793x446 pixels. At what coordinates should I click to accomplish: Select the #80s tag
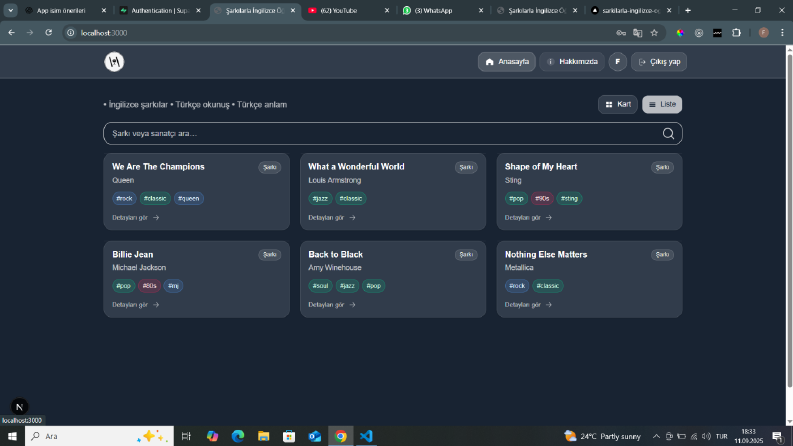[149, 286]
